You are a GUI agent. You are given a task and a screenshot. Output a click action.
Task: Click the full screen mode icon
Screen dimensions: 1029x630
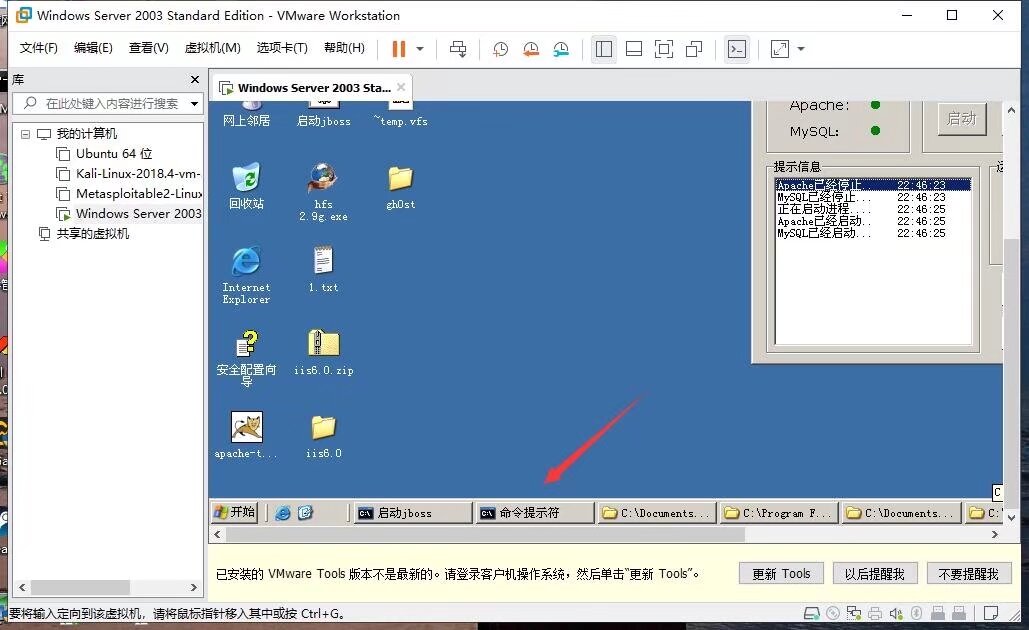coord(663,49)
